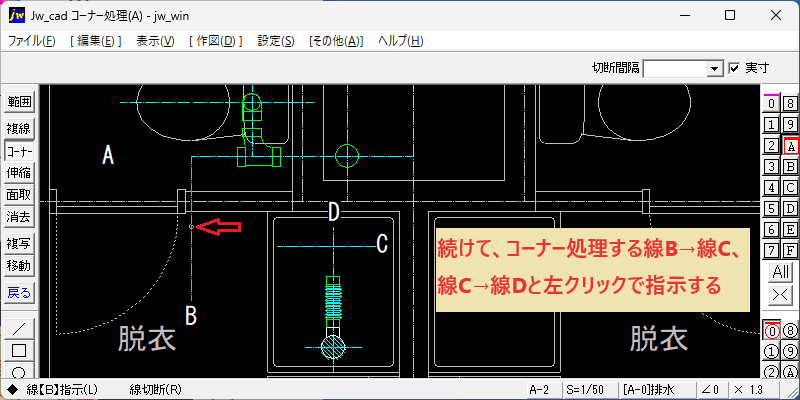Screen dimensions: 800x400
Task: Click the × 1.3 zoom factor status button
Action: click(x=754, y=390)
